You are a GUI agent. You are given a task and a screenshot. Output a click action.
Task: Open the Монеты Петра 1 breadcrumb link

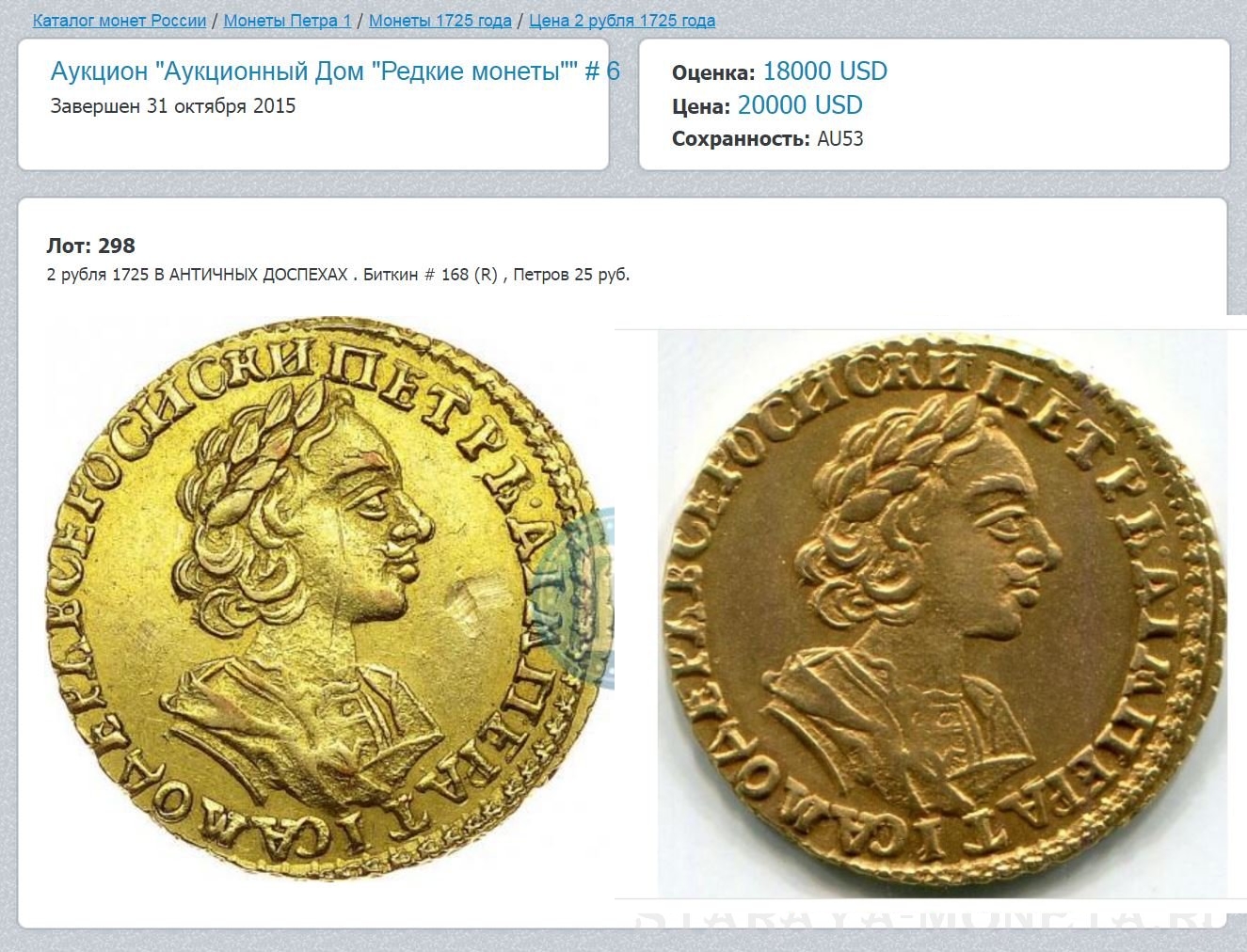pyautogui.click(x=287, y=21)
